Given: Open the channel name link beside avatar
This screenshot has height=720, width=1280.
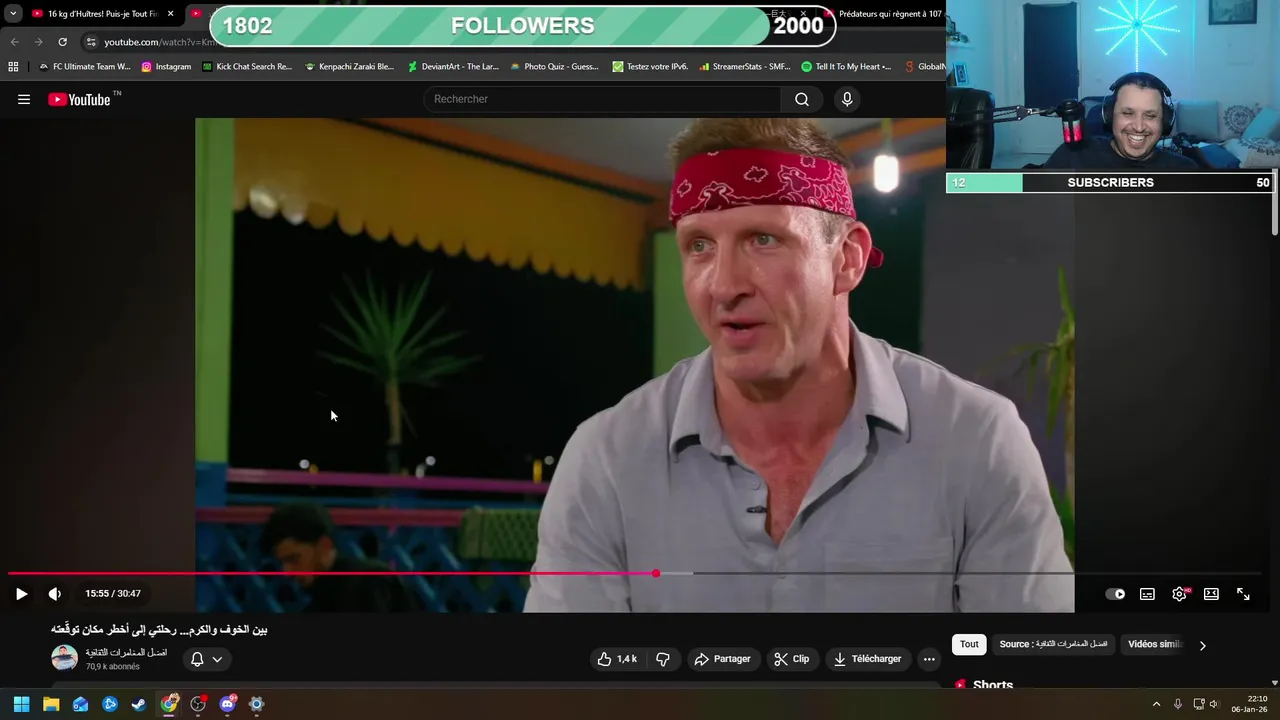Looking at the screenshot, I should point(126,653).
